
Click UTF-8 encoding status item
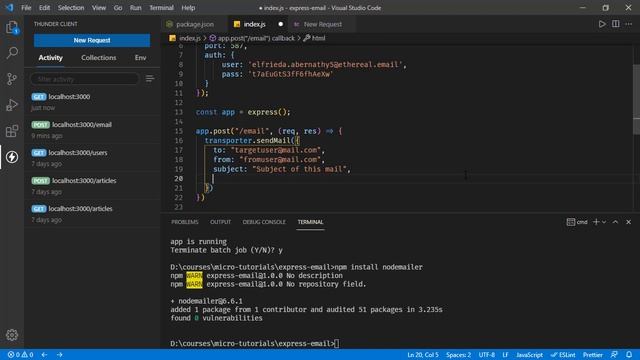[487, 355]
